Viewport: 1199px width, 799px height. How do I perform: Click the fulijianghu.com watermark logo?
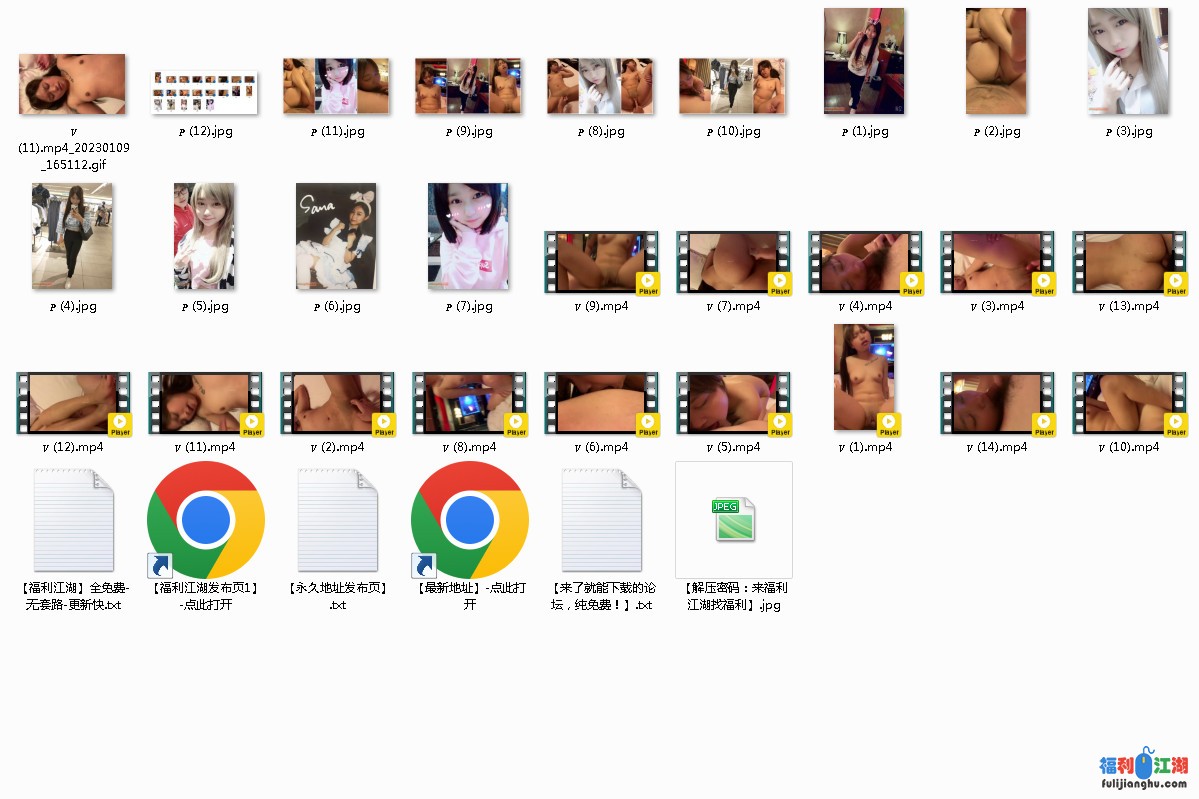(x=1143, y=769)
